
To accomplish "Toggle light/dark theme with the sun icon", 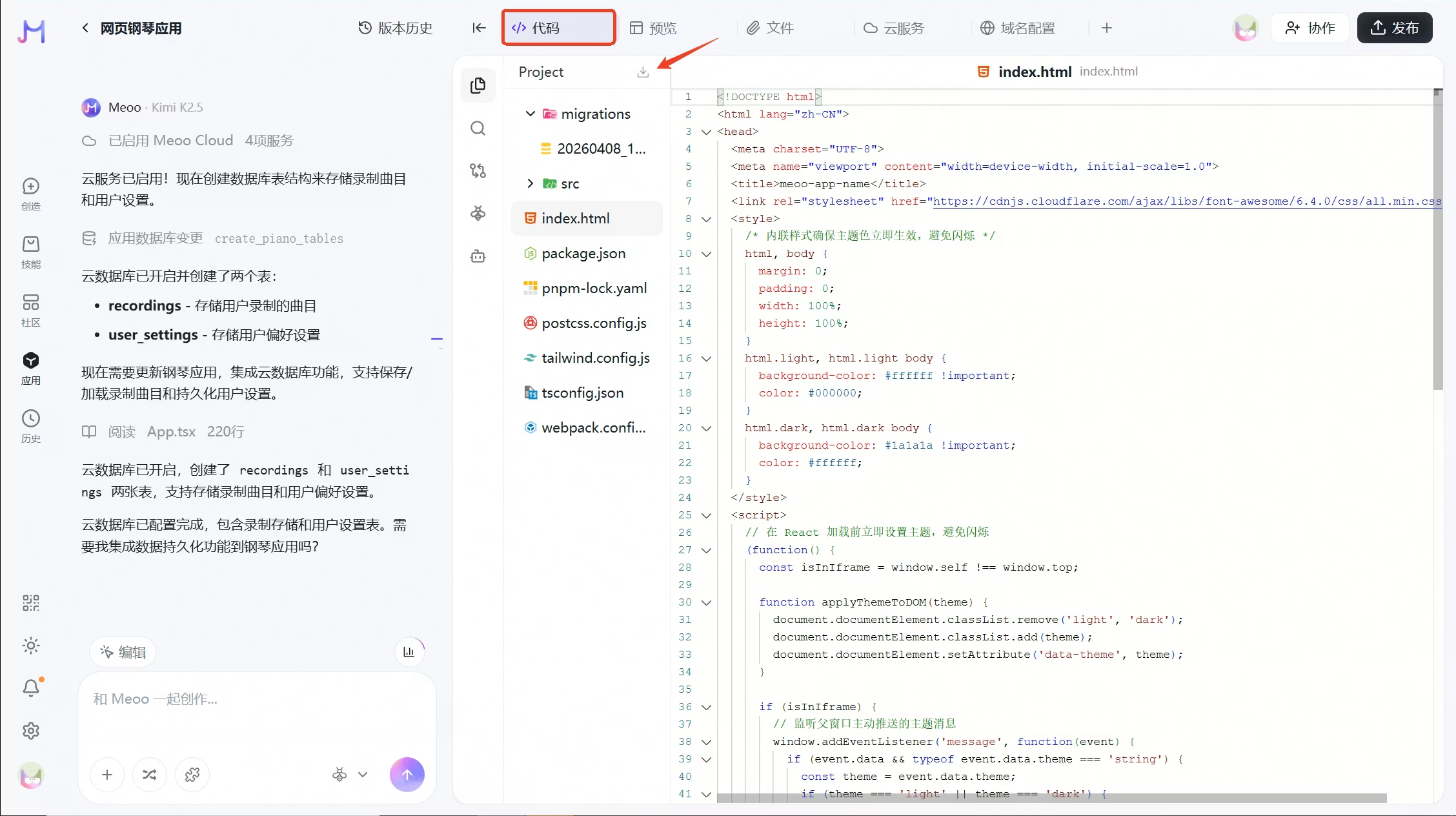I will pyautogui.click(x=31, y=646).
